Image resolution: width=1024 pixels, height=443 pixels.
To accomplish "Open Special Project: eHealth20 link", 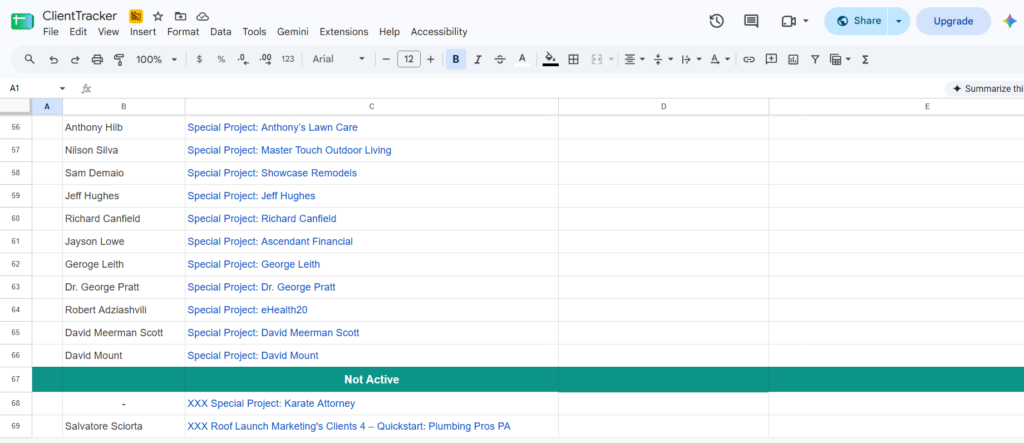I will pyautogui.click(x=248, y=310).
